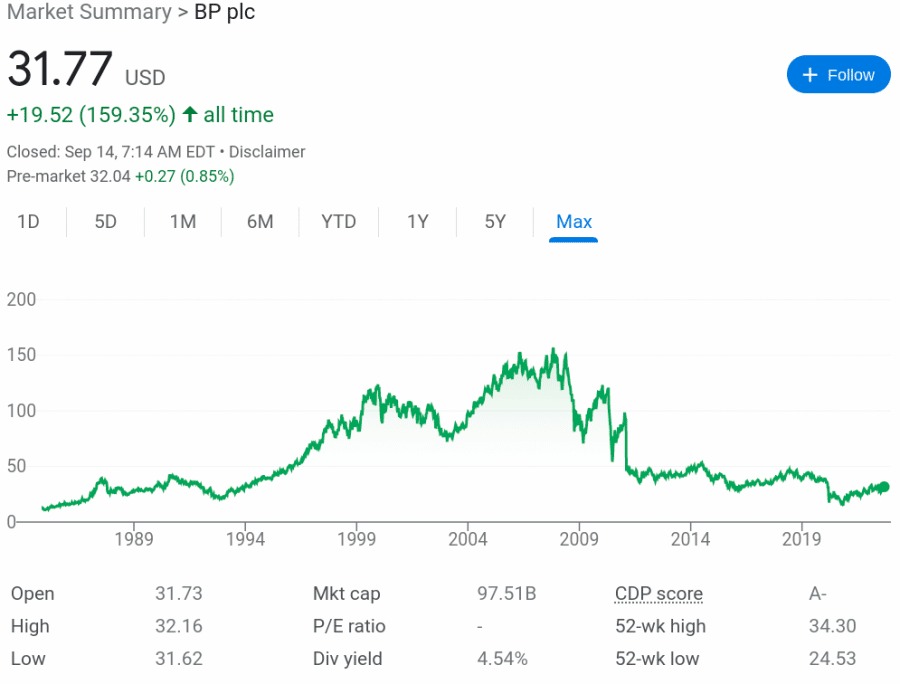The height and width of the screenshot is (684, 900).
Task: Select the 6M time range
Action: pyautogui.click(x=259, y=222)
